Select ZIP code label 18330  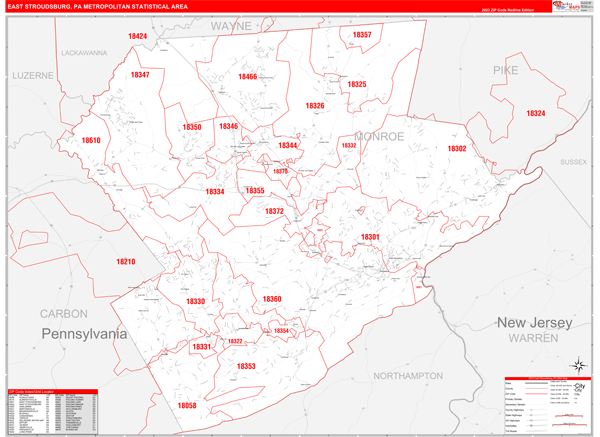point(196,302)
